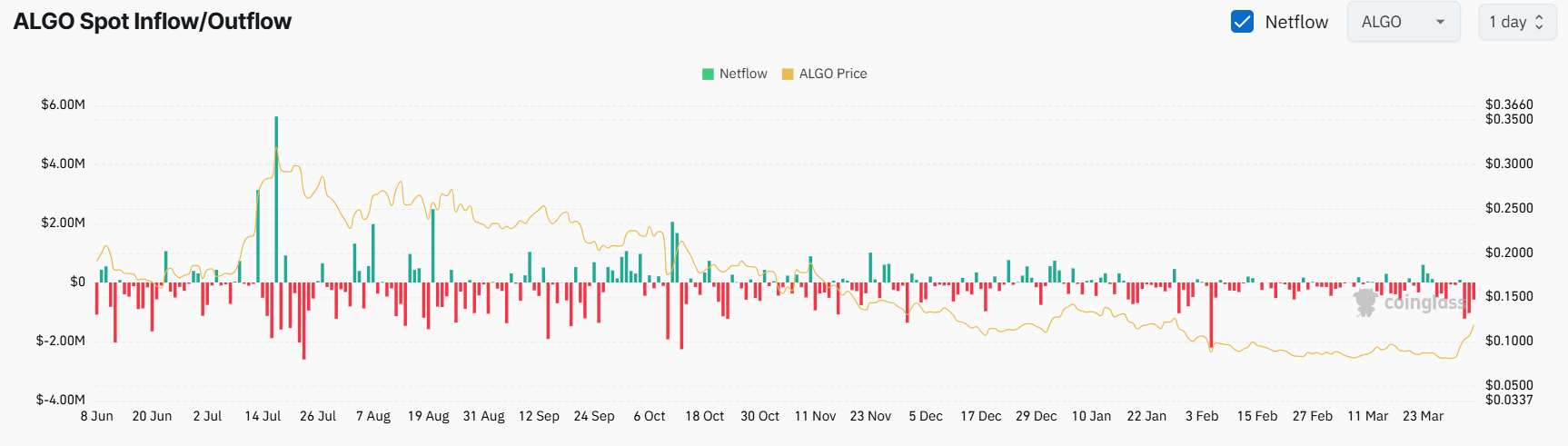
Task: Click the 14 Jul date on the x-axis
Action: point(263,416)
